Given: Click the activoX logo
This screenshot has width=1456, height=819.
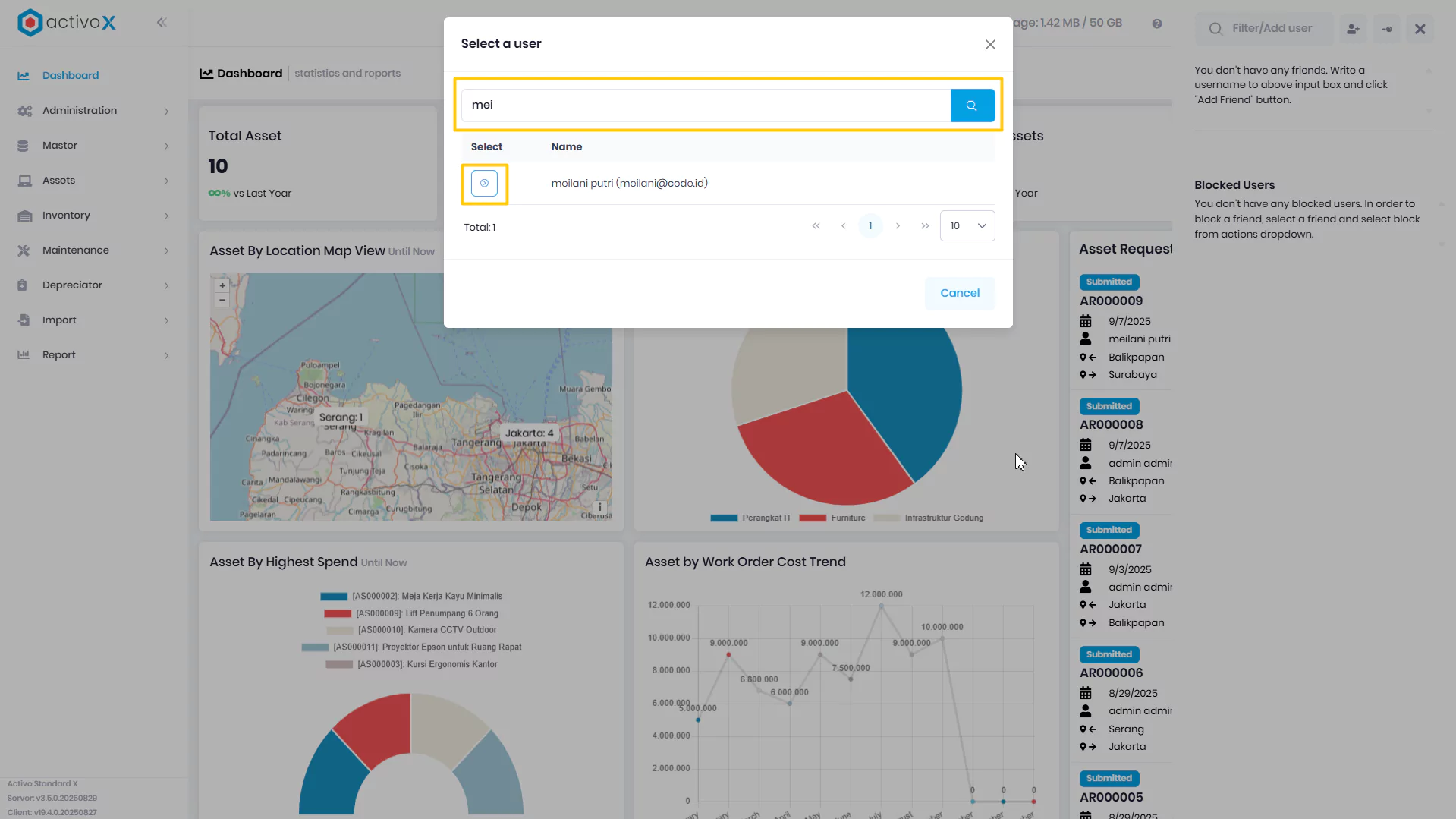Looking at the screenshot, I should [67, 23].
